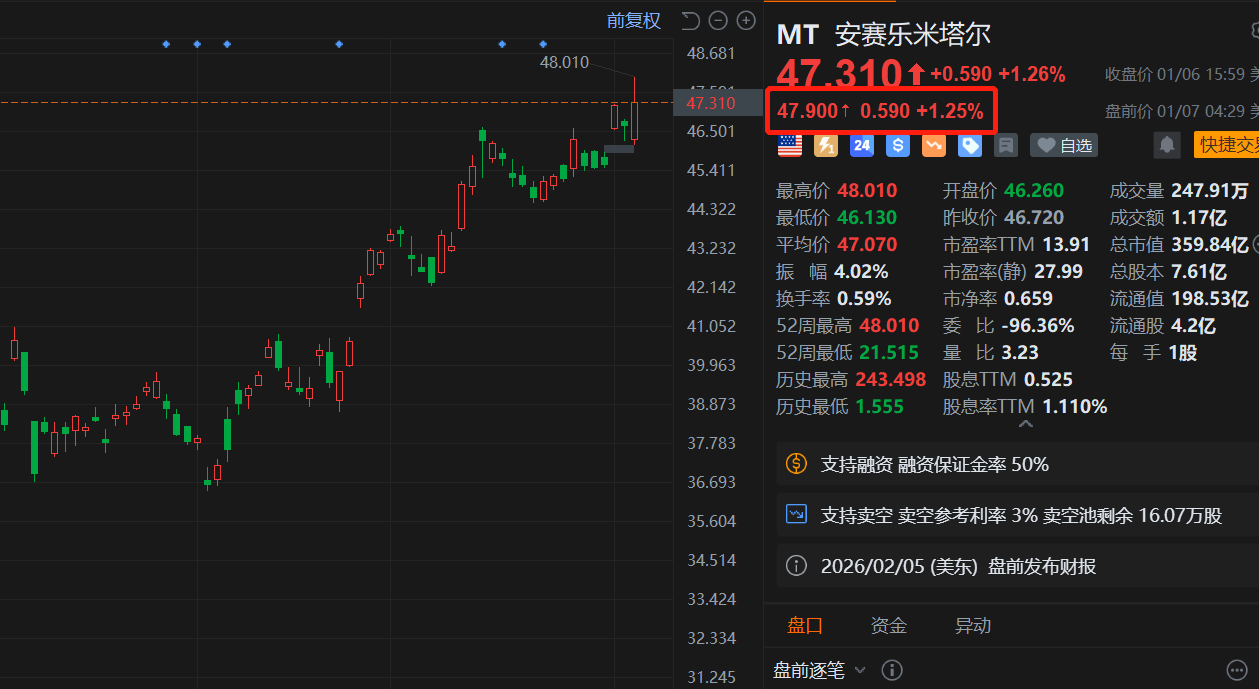
Task: Click the 历史最高 243.498 value
Action: point(892,379)
